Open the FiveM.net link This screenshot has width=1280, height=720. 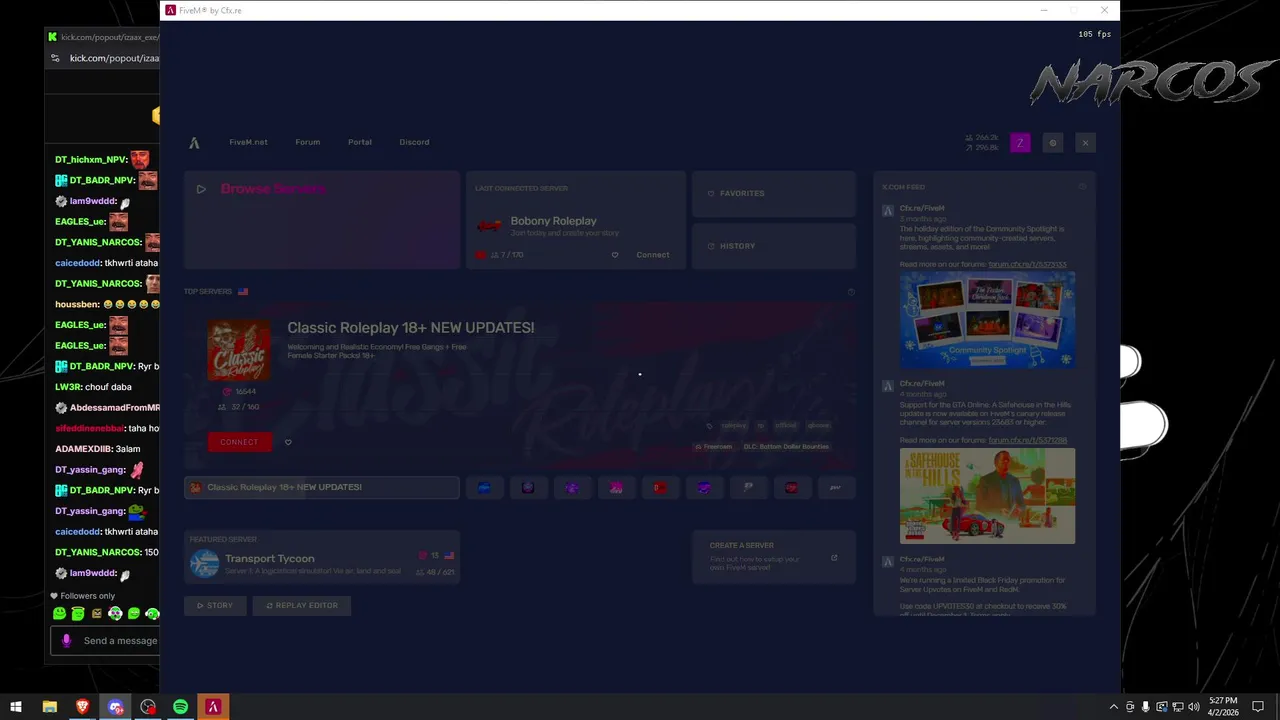pyautogui.click(x=248, y=142)
